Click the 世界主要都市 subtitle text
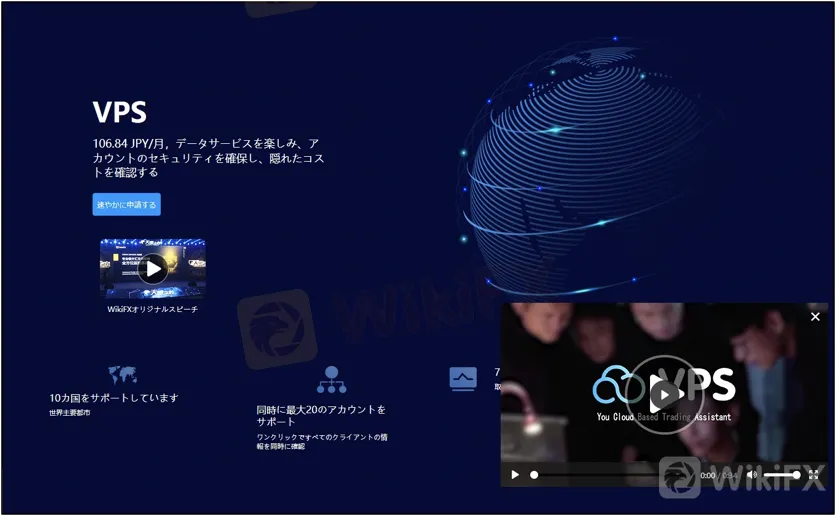This screenshot has width=836, height=516. point(70,413)
